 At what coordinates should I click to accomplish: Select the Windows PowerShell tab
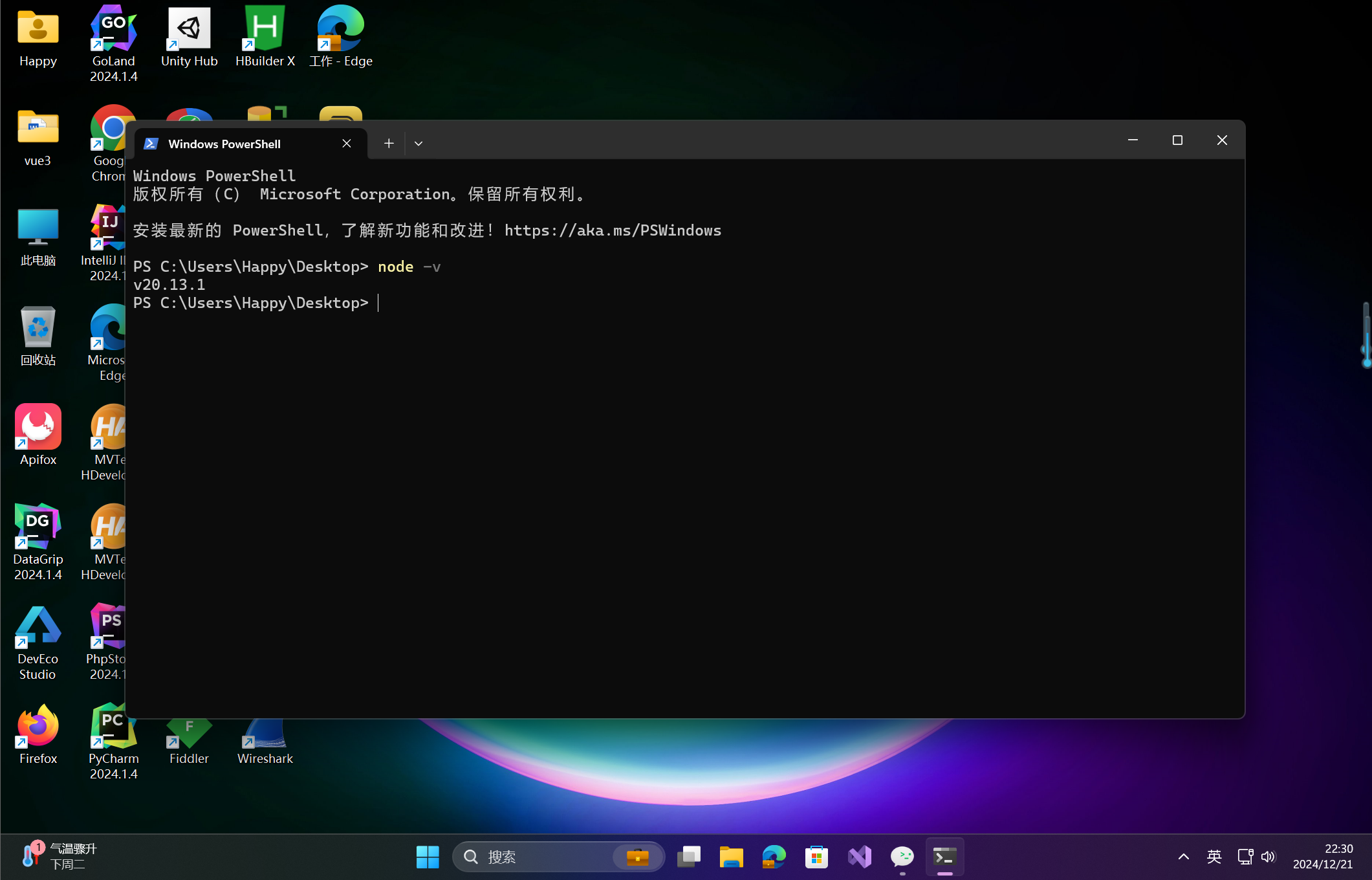click(224, 144)
